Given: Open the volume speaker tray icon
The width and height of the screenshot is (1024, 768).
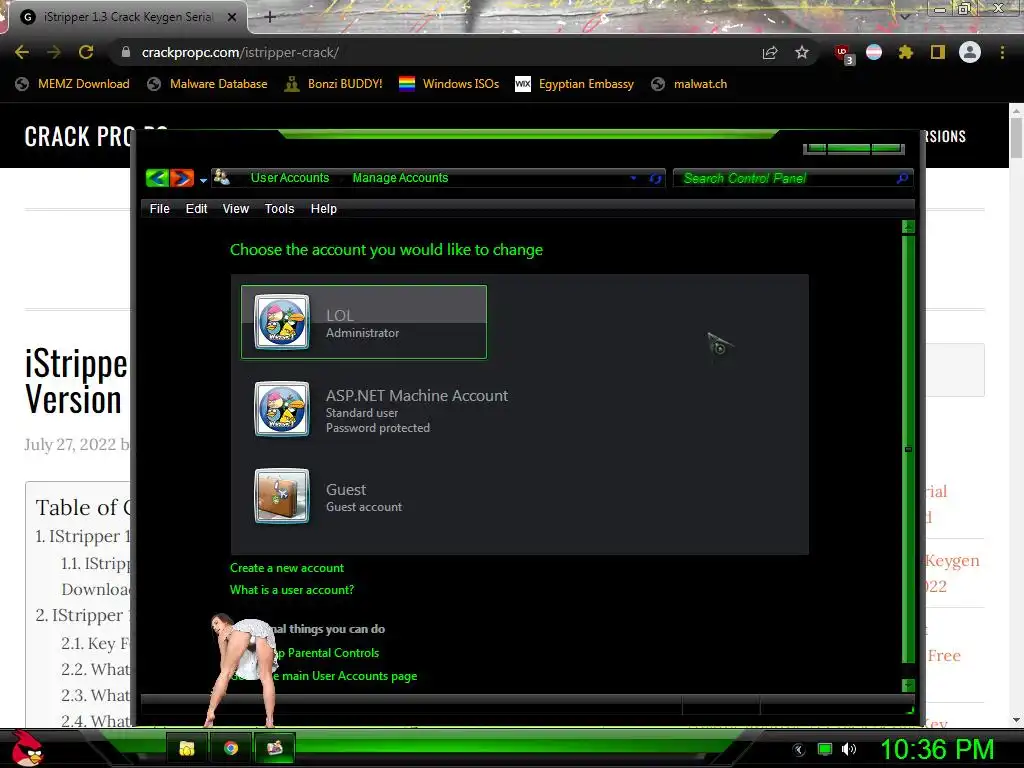Looking at the screenshot, I should [849, 749].
